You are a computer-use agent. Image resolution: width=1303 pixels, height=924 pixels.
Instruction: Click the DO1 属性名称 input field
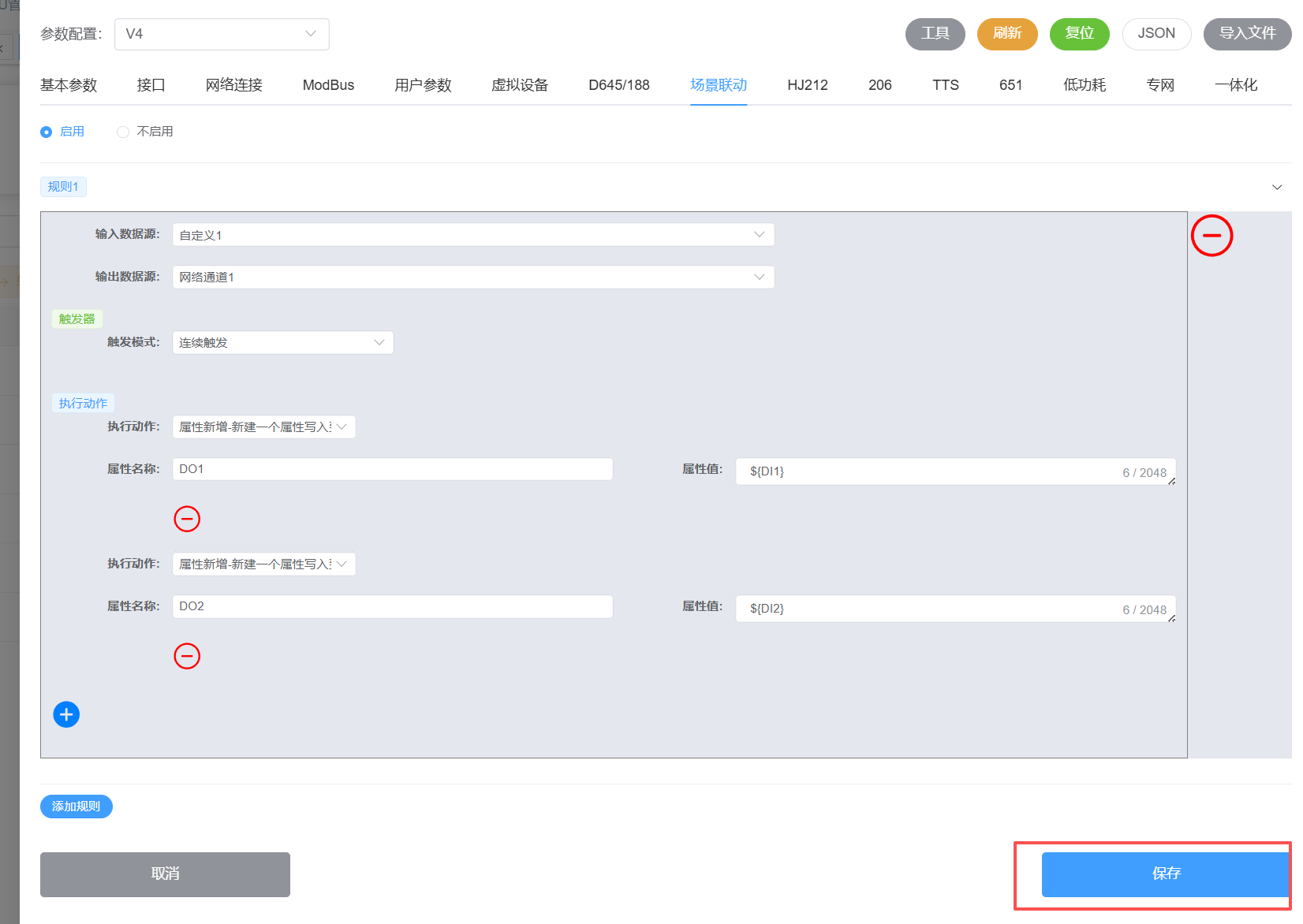pyautogui.click(x=392, y=469)
